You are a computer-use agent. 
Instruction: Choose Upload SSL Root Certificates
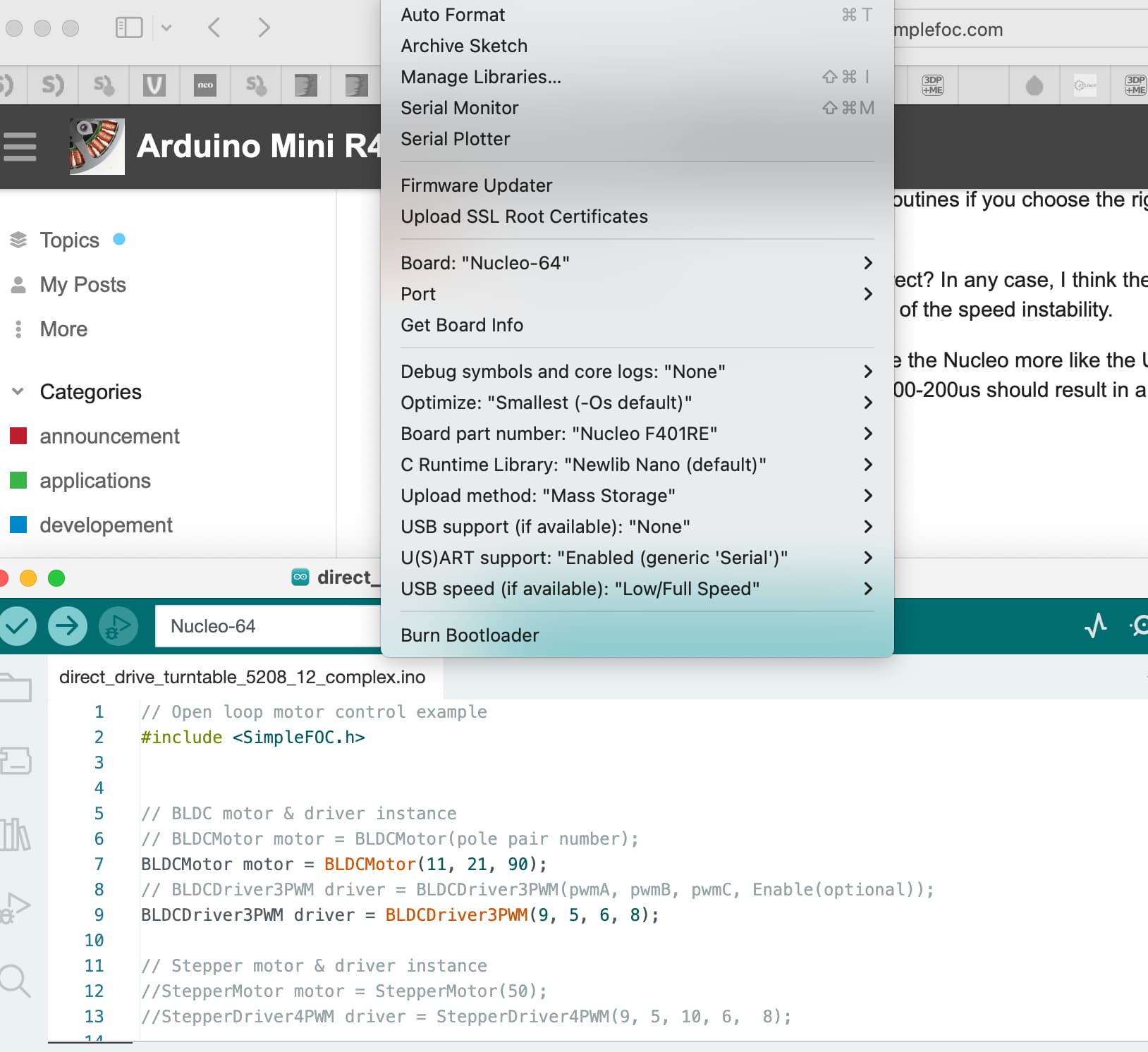coord(637,216)
